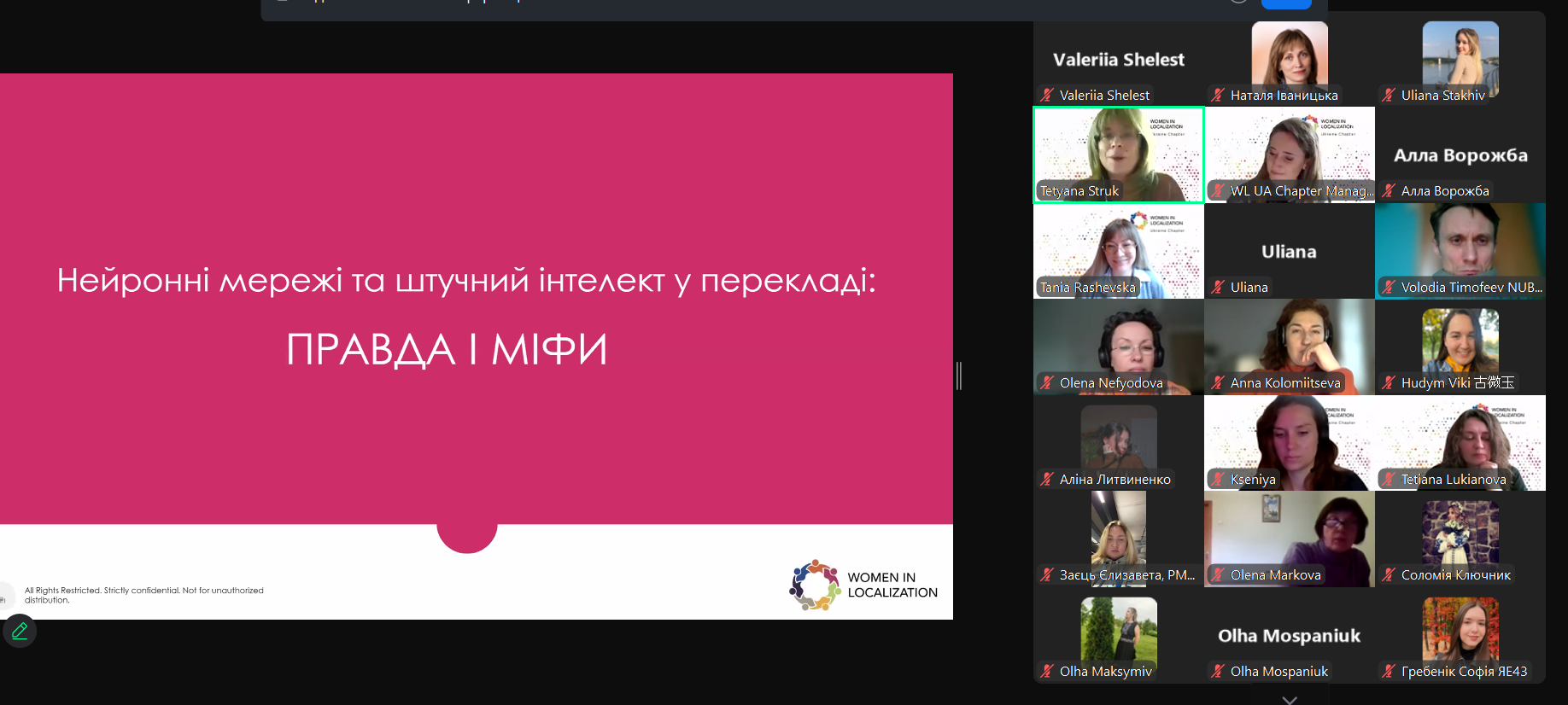
Task: Select Kseniya's video tile
Action: tap(1290, 442)
